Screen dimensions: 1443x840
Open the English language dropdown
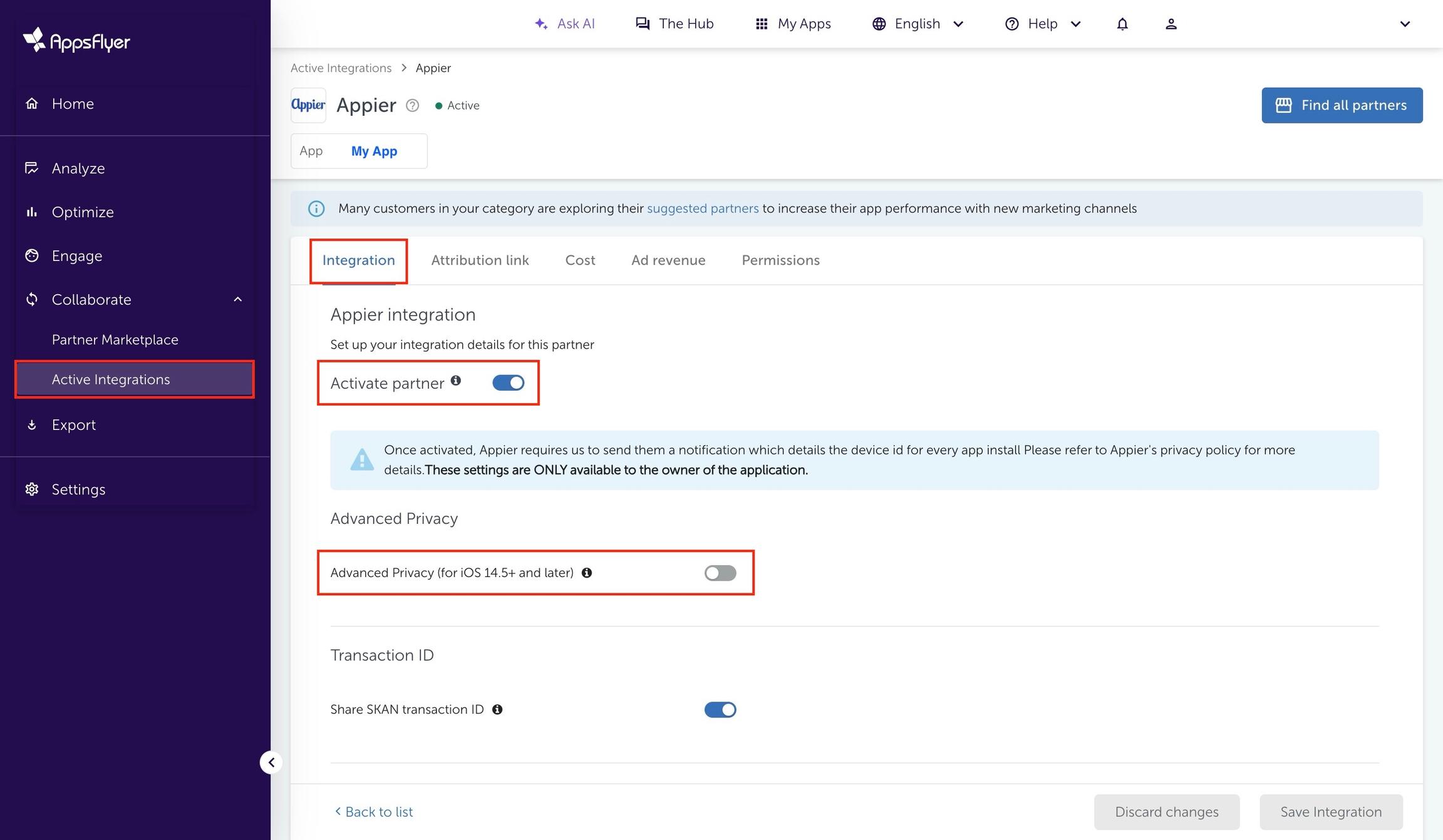point(918,24)
